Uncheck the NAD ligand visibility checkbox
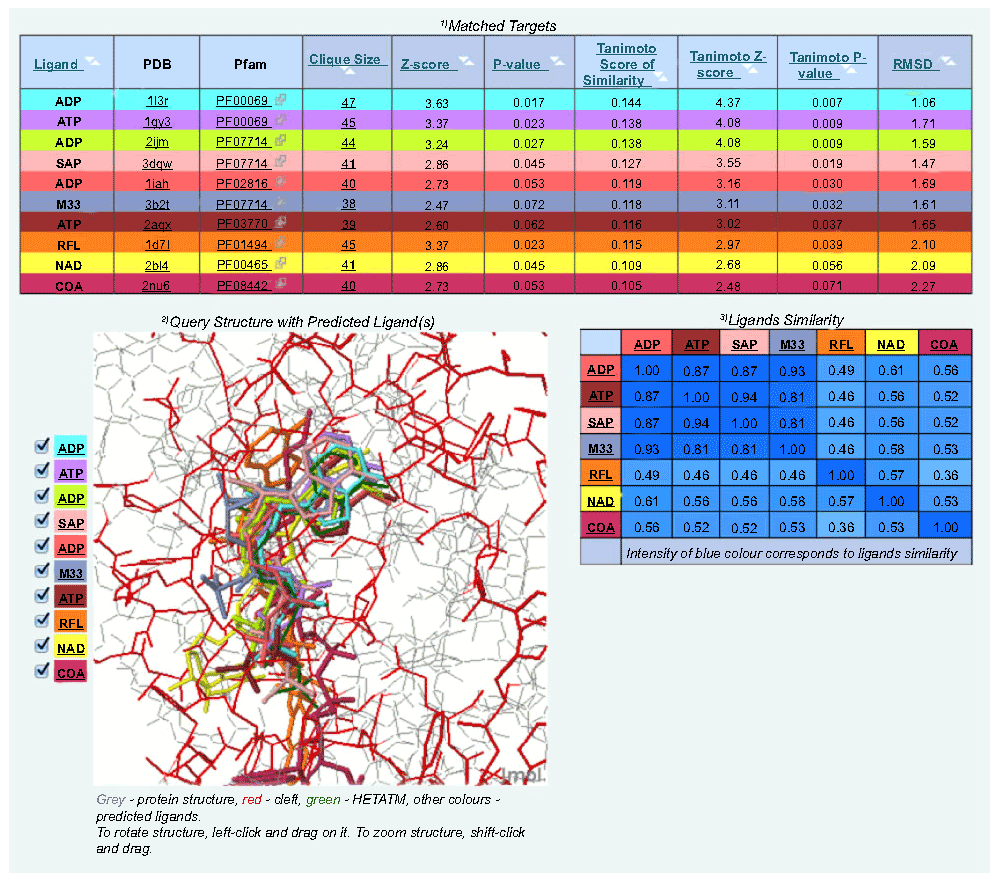This screenshot has width=1000, height=880. [x=42, y=645]
